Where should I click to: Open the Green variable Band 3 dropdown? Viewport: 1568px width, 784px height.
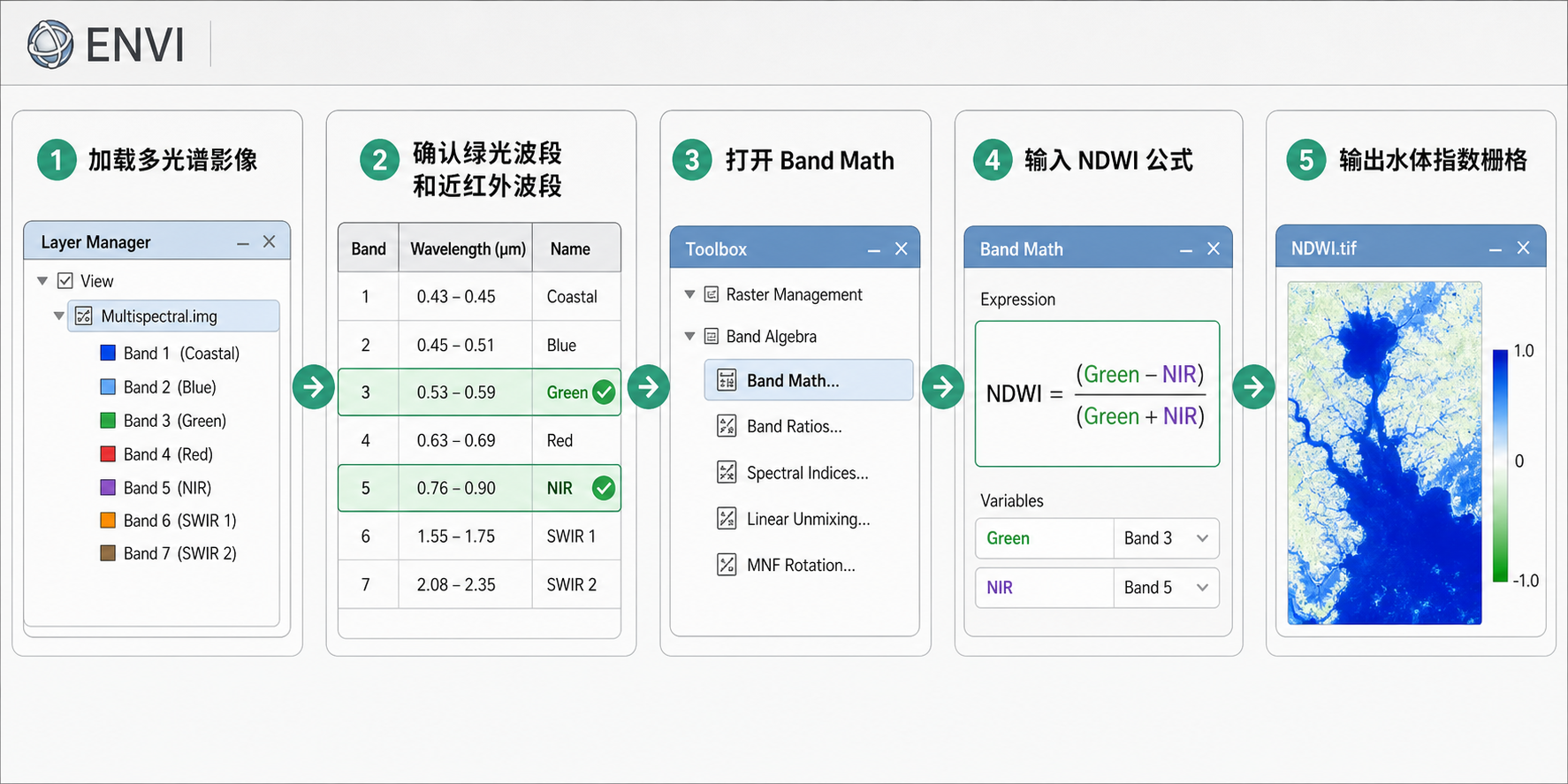[x=1166, y=538]
